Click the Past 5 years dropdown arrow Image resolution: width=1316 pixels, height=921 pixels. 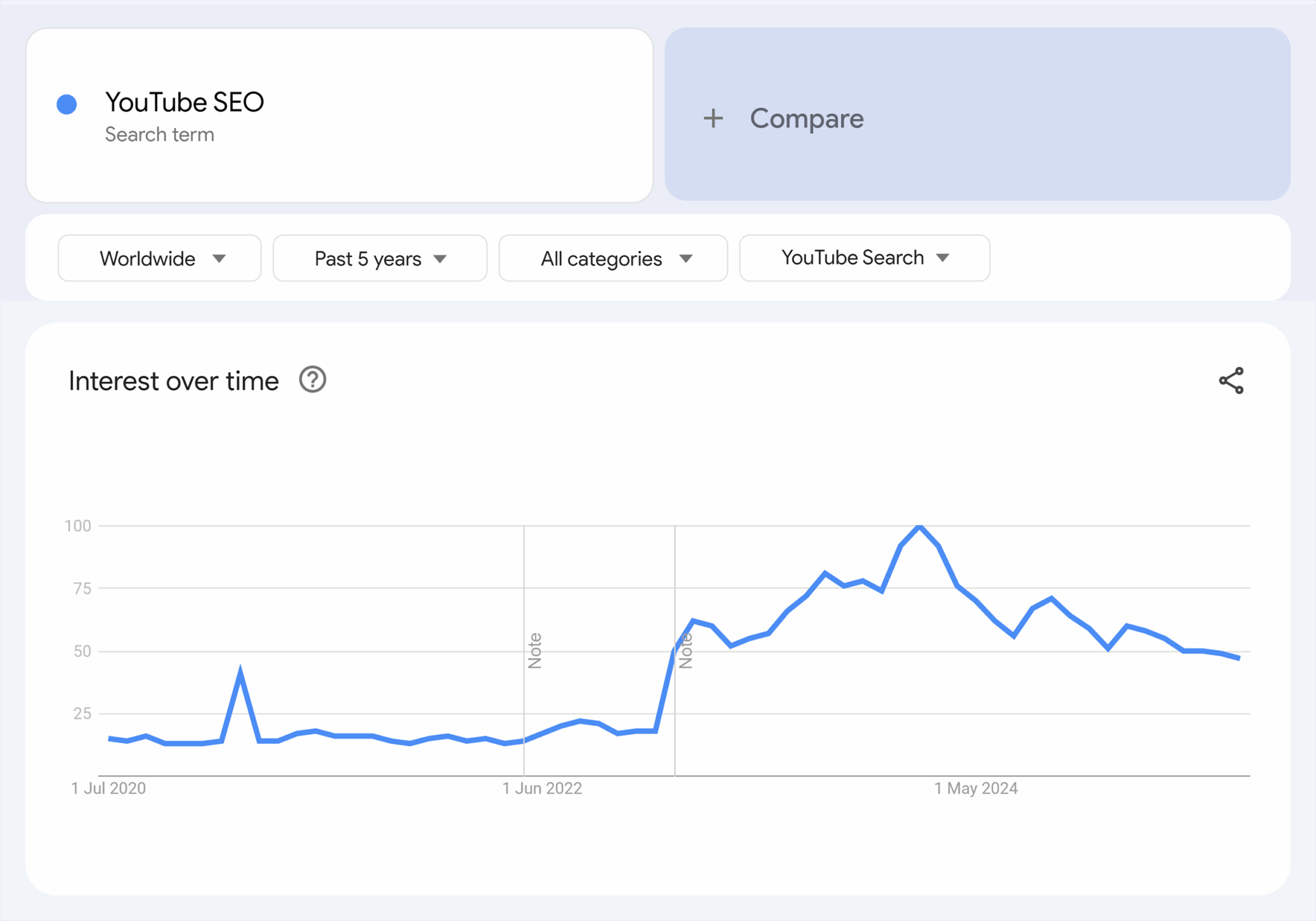click(x=440, y=258)
